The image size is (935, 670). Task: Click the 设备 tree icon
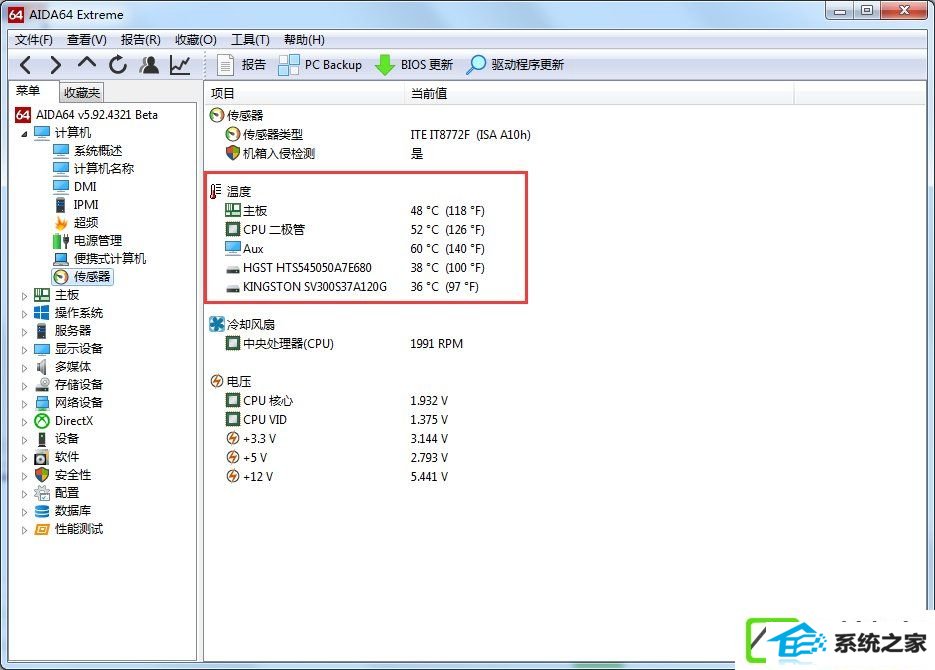42,439
